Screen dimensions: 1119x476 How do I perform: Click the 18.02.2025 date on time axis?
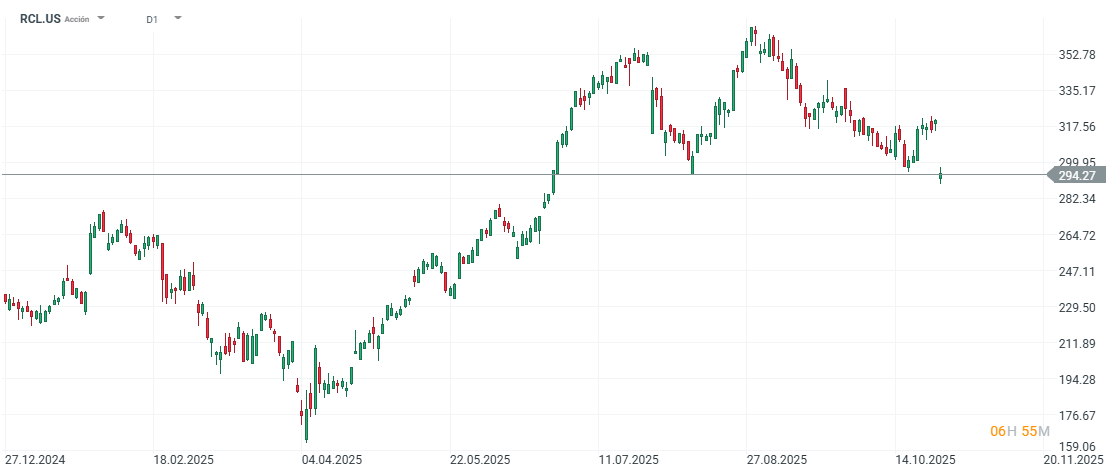[184, 460]
